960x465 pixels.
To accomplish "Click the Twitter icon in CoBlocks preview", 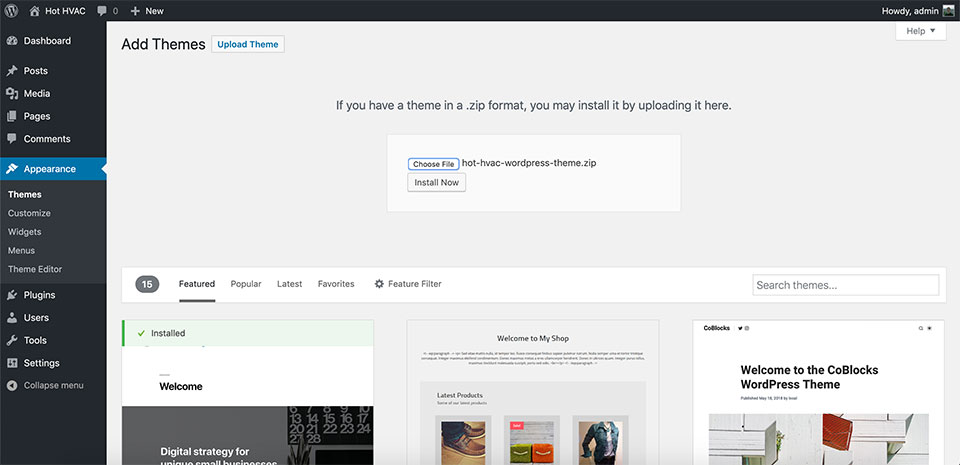I will 740,329.
